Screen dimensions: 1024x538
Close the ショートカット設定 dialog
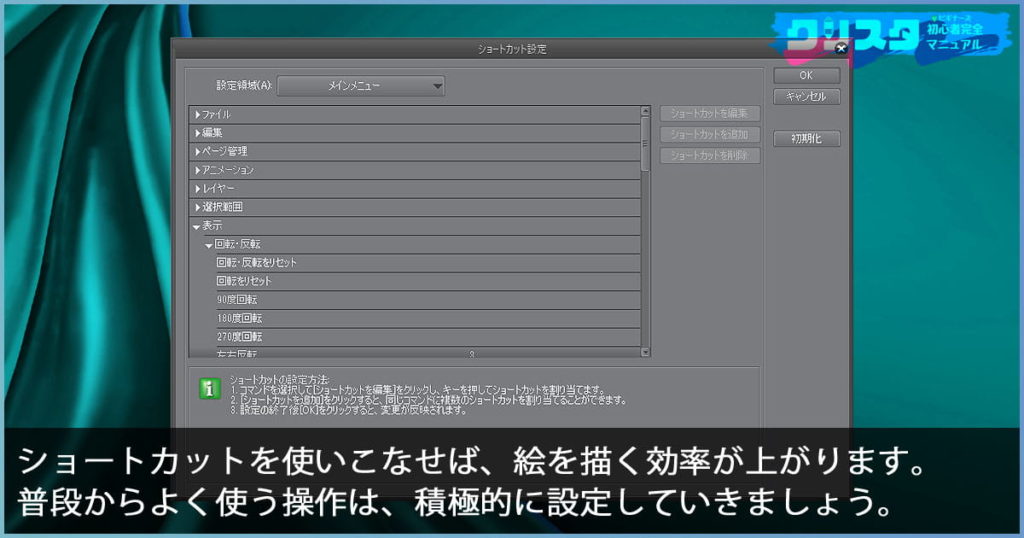coord(841,48)
